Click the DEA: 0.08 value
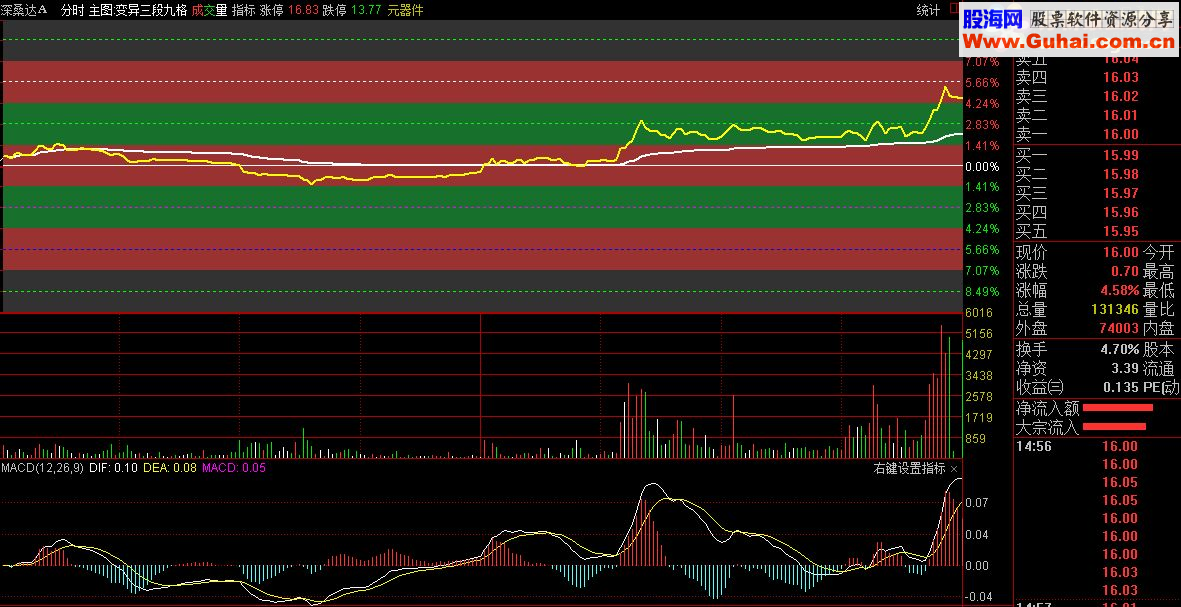The height and width of the screenshot is (607, 1181). point(169,468)
